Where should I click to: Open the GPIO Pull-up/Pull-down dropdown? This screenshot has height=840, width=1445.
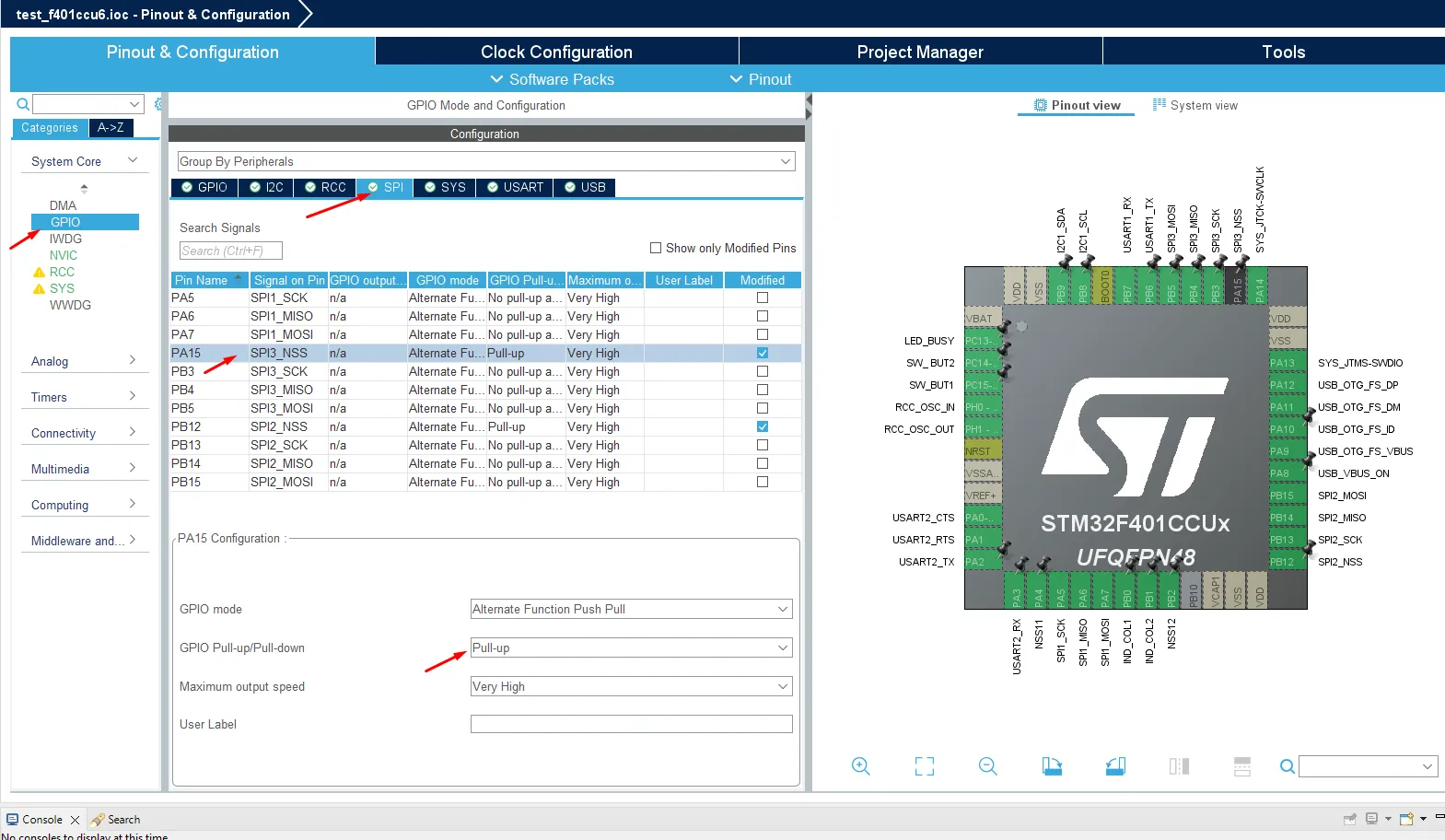pyautogui.click(x=631, y=647)
